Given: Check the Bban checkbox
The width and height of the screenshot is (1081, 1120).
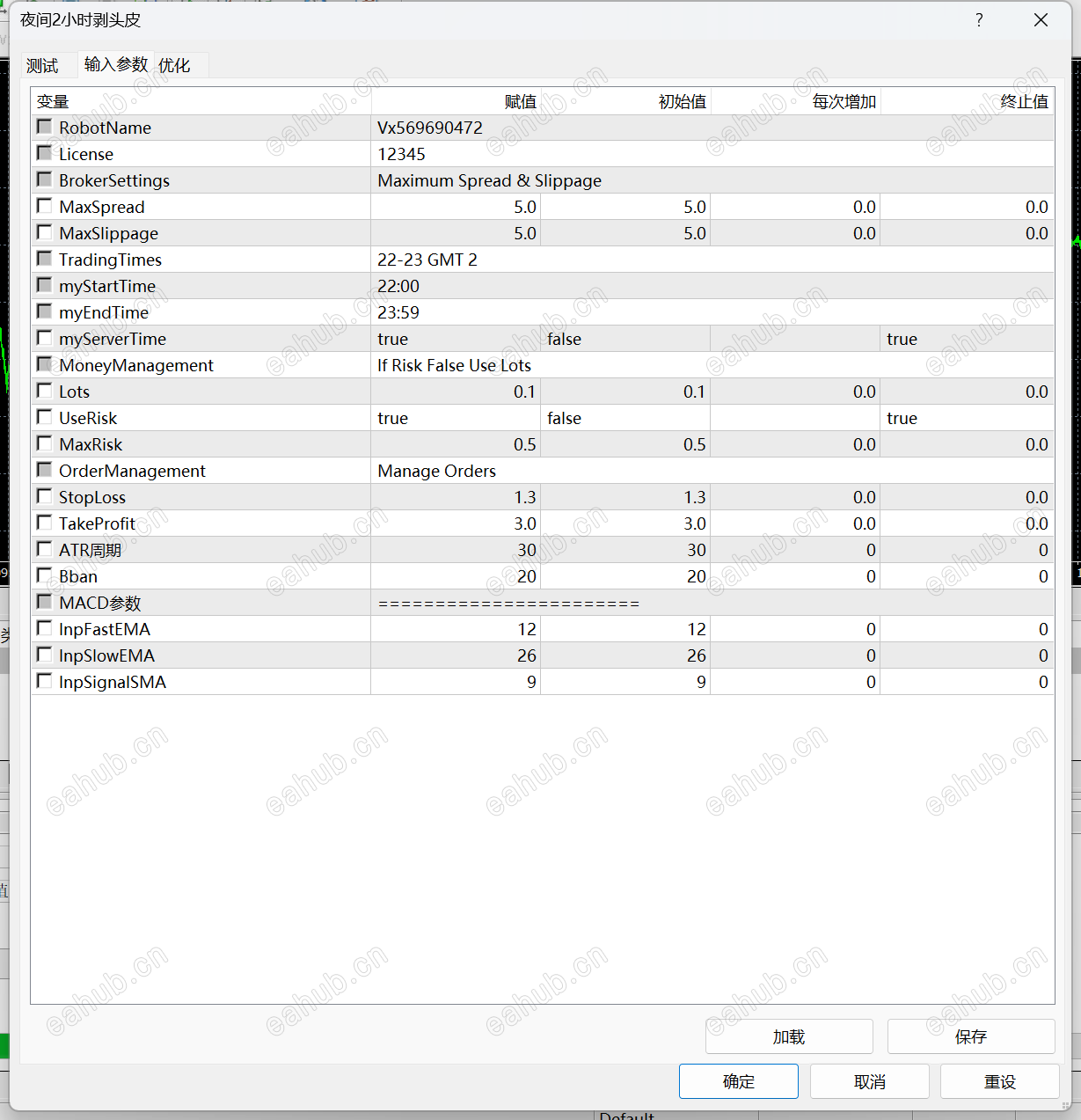Looking at the screenshot, I should pyautogui.click(x=44, y=575).
